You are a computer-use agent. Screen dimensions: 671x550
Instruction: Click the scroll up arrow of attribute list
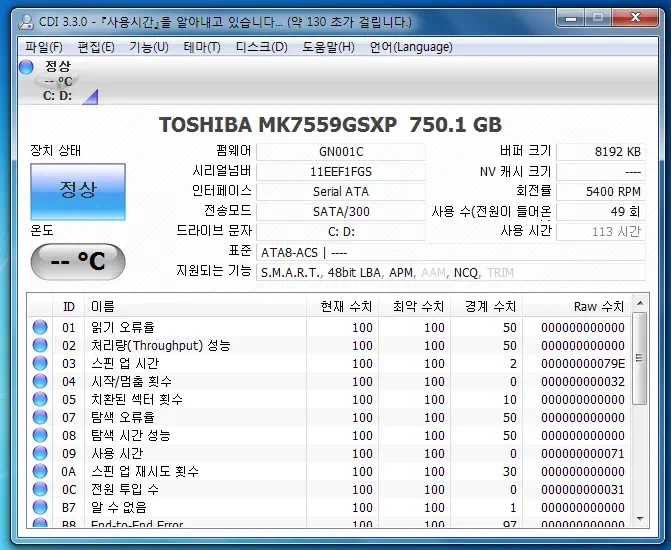point(640,303)
